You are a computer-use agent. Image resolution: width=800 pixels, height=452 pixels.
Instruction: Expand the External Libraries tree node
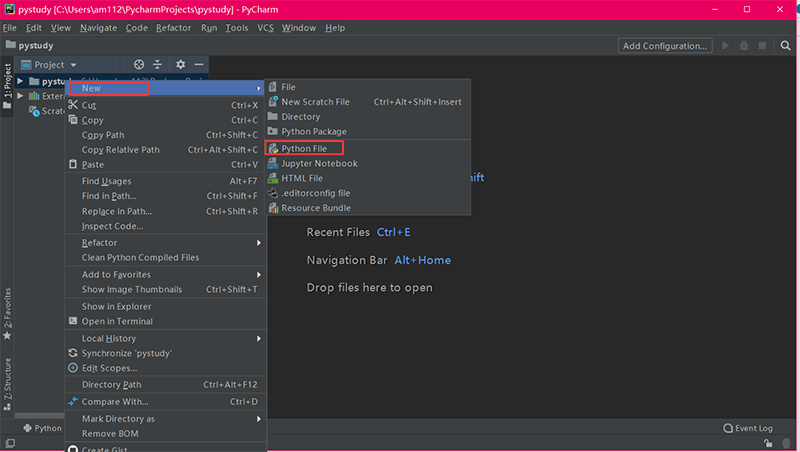(20, 95)
